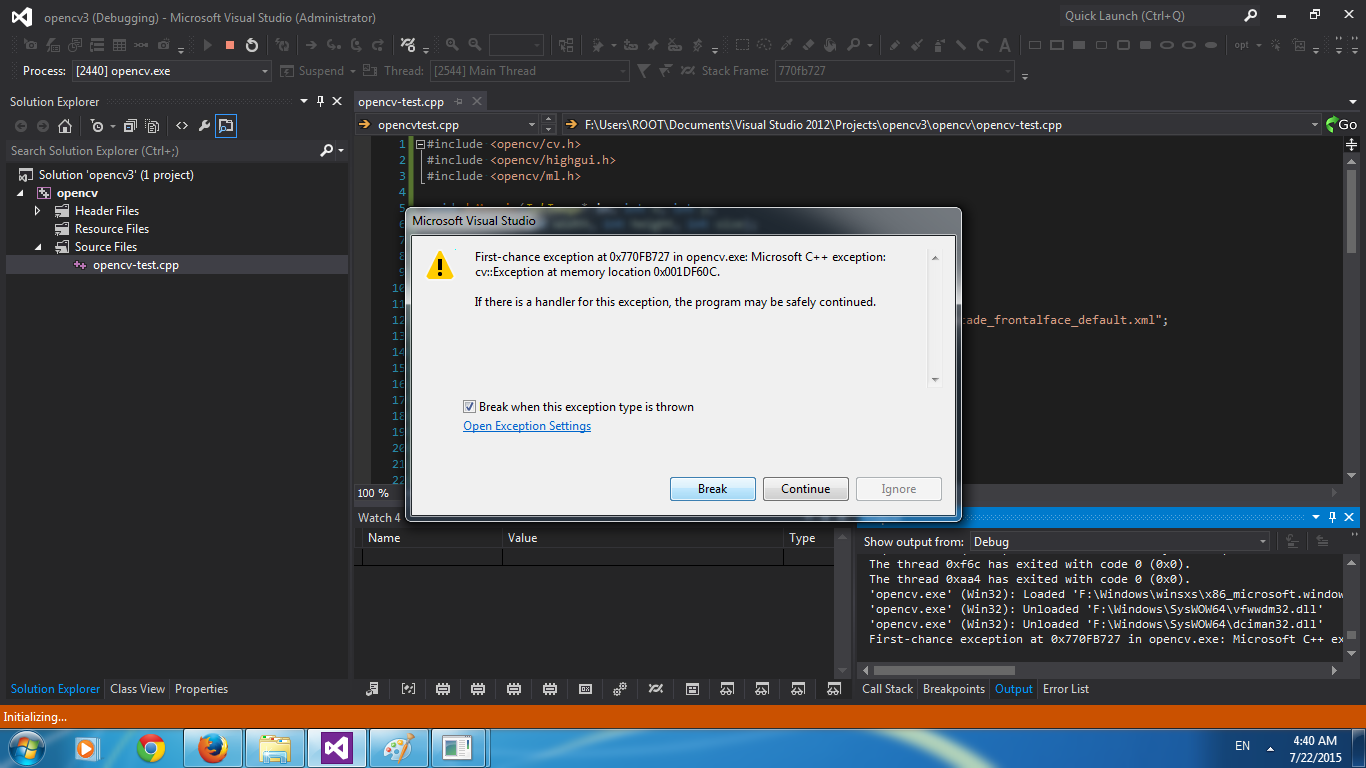
Task: Open Google Chrome from the taskbar
Action: point(151,747)
